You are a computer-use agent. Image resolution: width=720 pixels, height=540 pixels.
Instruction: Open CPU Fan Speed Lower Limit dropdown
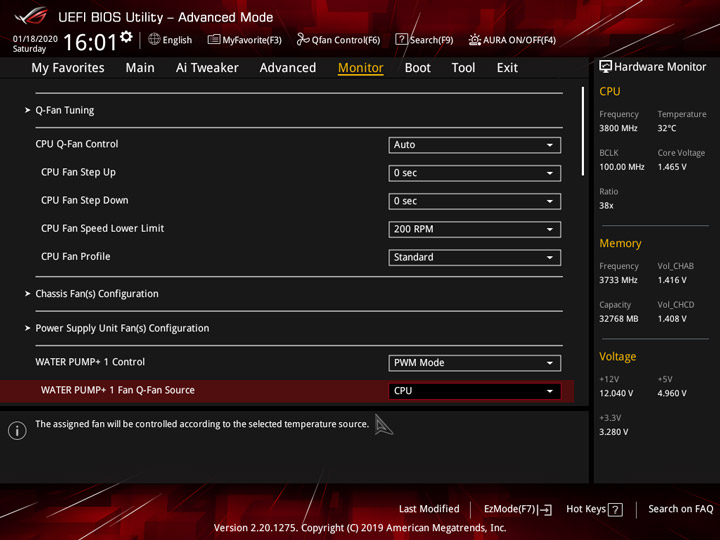[x=474, y=229]
